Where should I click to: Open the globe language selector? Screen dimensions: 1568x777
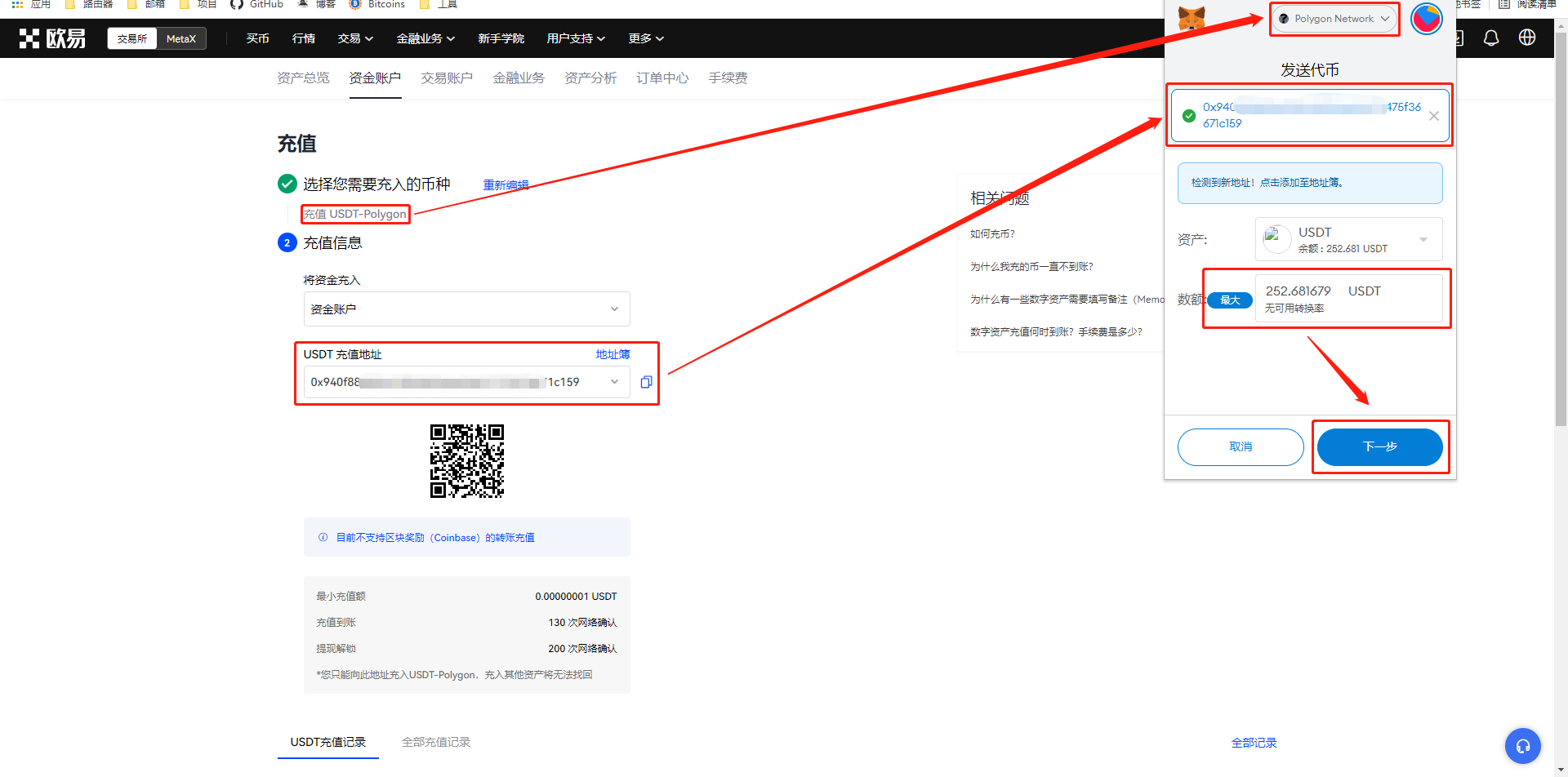click(1527, 38)
